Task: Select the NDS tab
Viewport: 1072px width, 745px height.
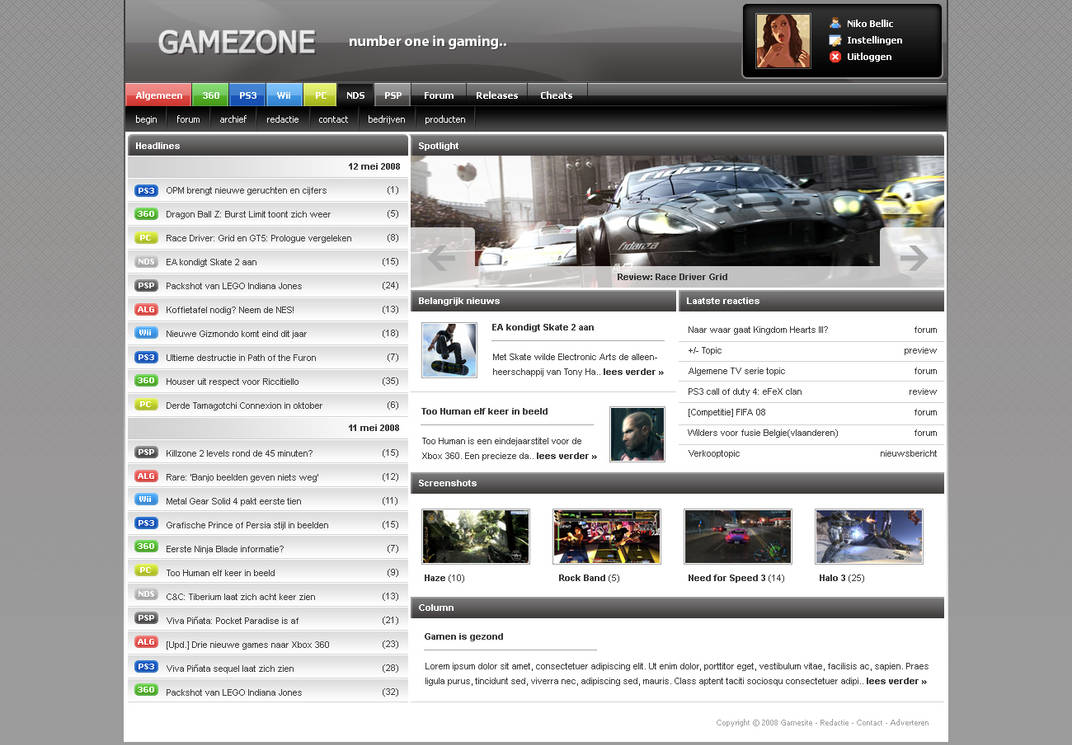Action: (356, 95)
